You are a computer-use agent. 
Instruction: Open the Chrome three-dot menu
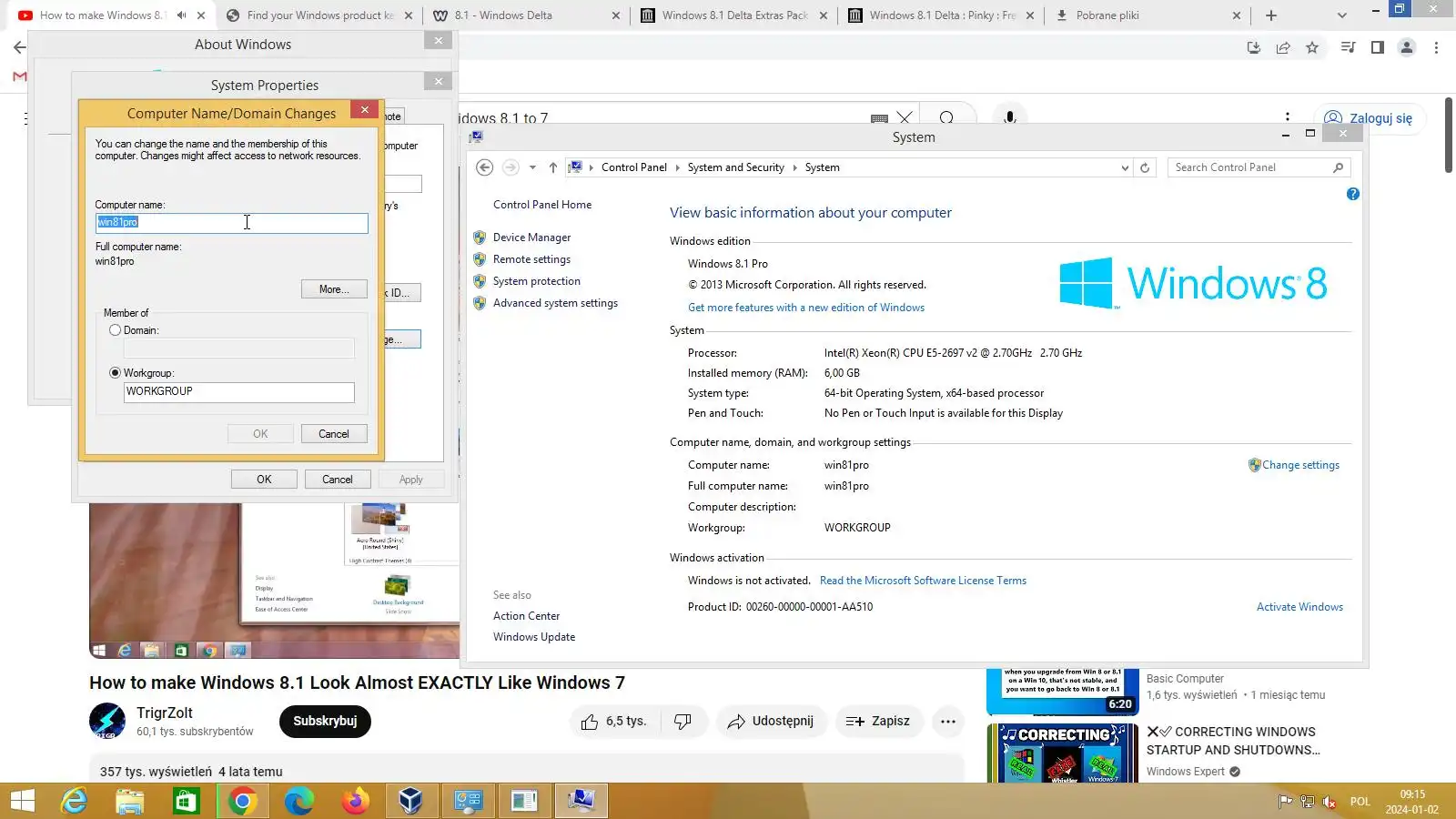[x=1436, y=47]
